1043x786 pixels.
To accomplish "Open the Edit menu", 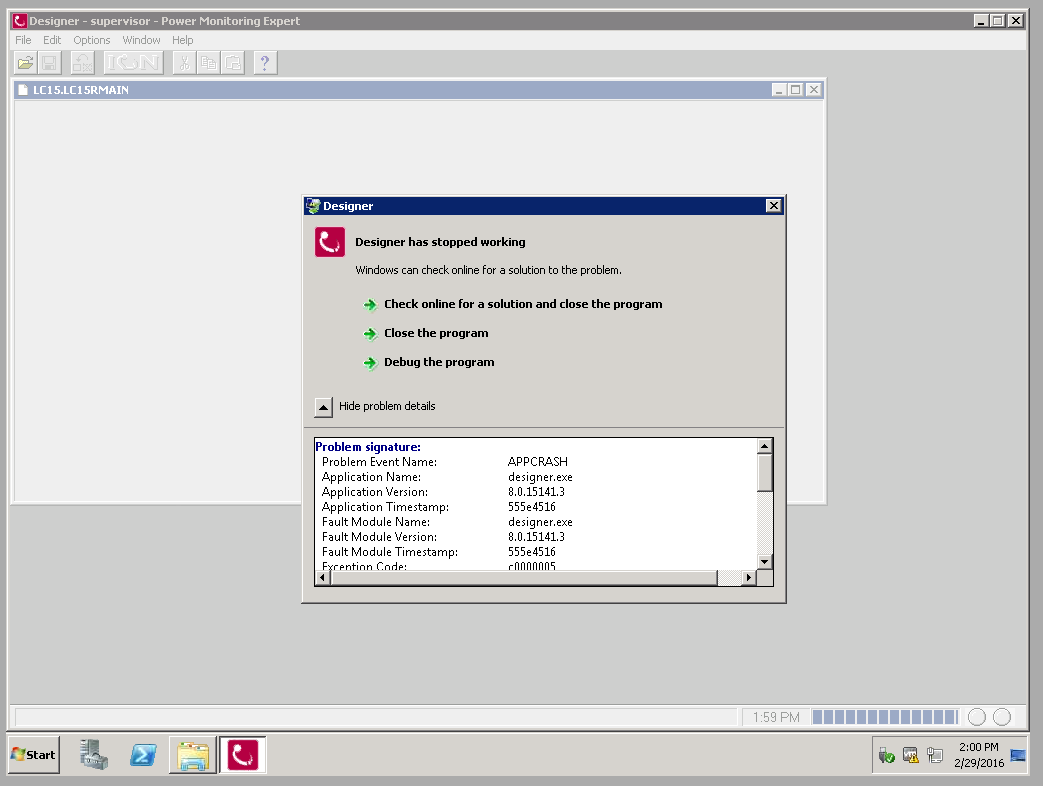I will (52, 40).
